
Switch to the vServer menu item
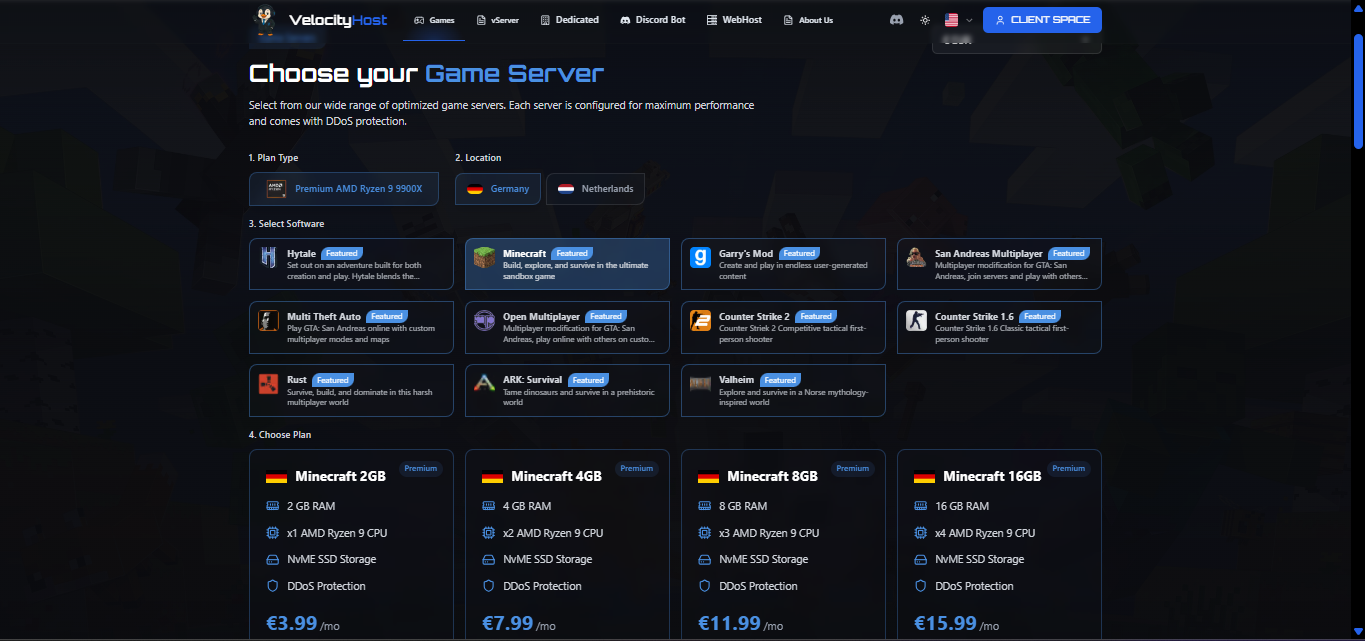coord(497,20)
